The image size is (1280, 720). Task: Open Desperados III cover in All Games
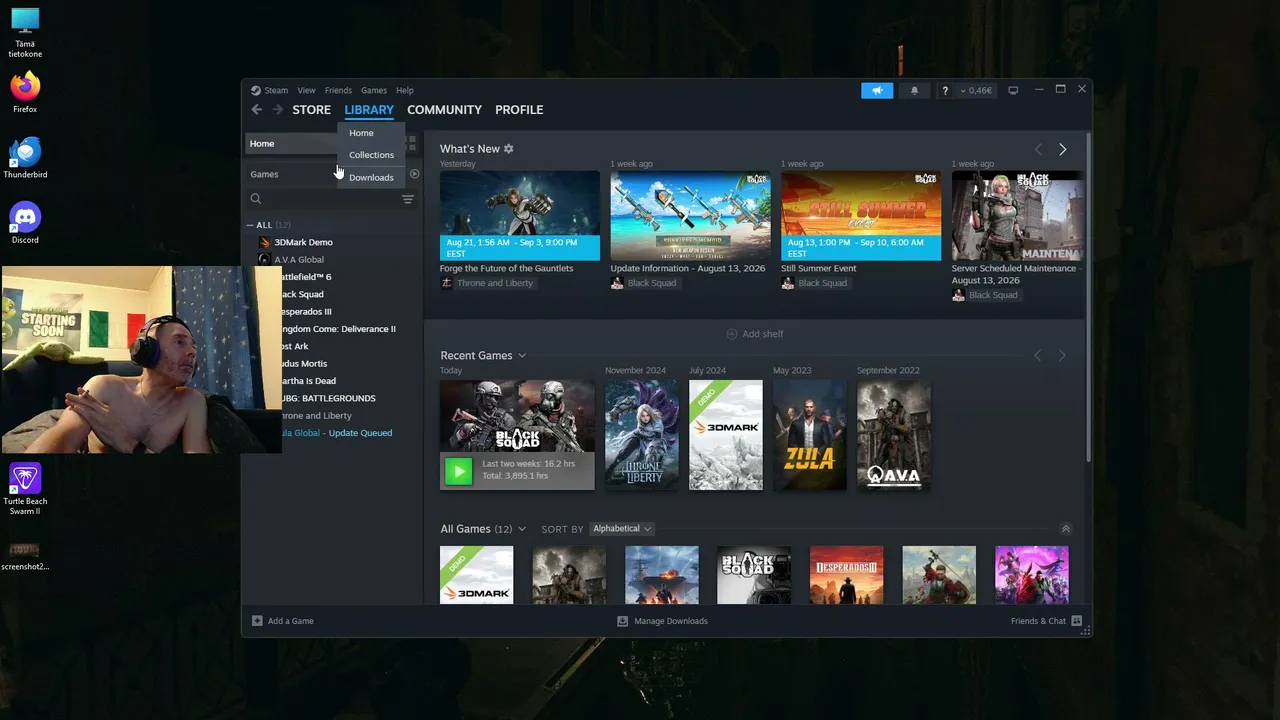847,575
